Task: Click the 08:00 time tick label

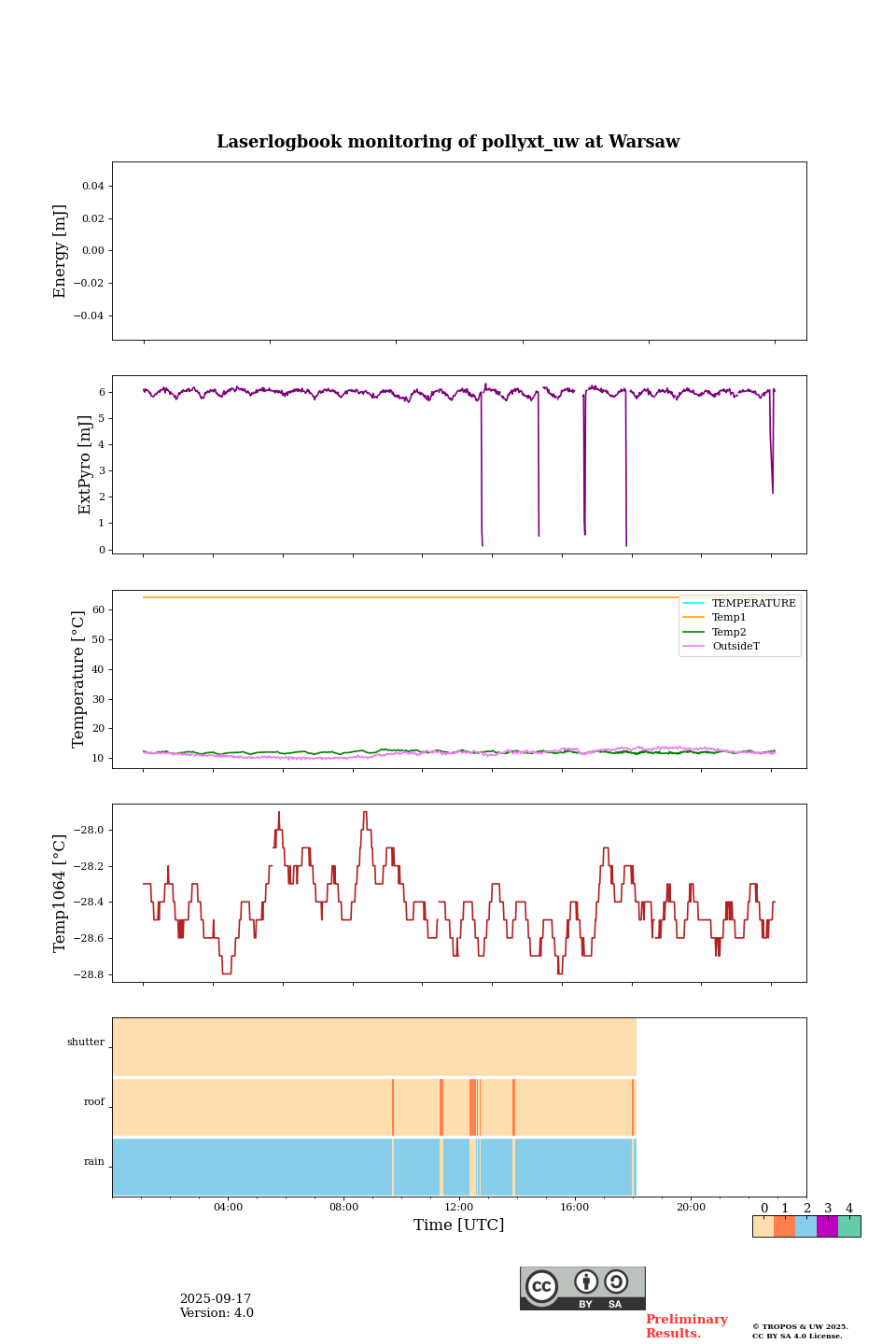Action: point(343,1207)
